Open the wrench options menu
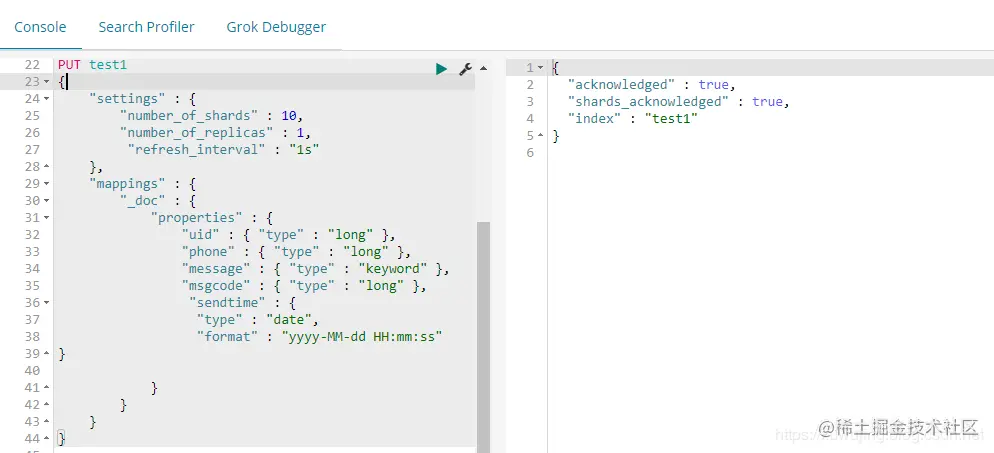The width and height of the screenshot is (994, 453). point(465,69)
